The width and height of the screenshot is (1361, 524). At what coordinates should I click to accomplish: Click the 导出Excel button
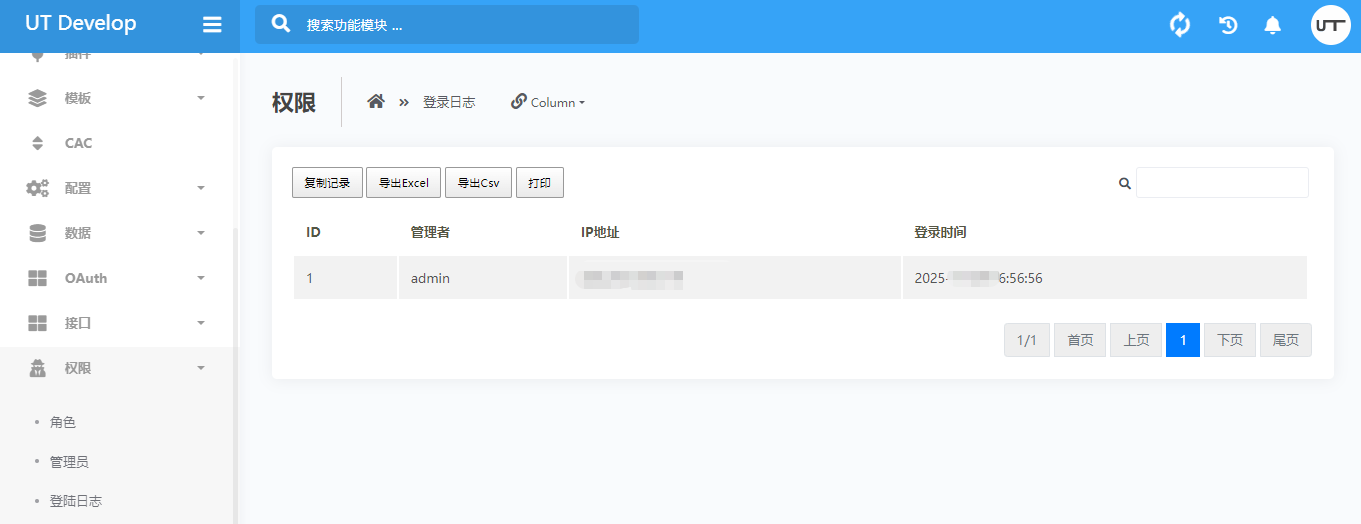(403, 183)
